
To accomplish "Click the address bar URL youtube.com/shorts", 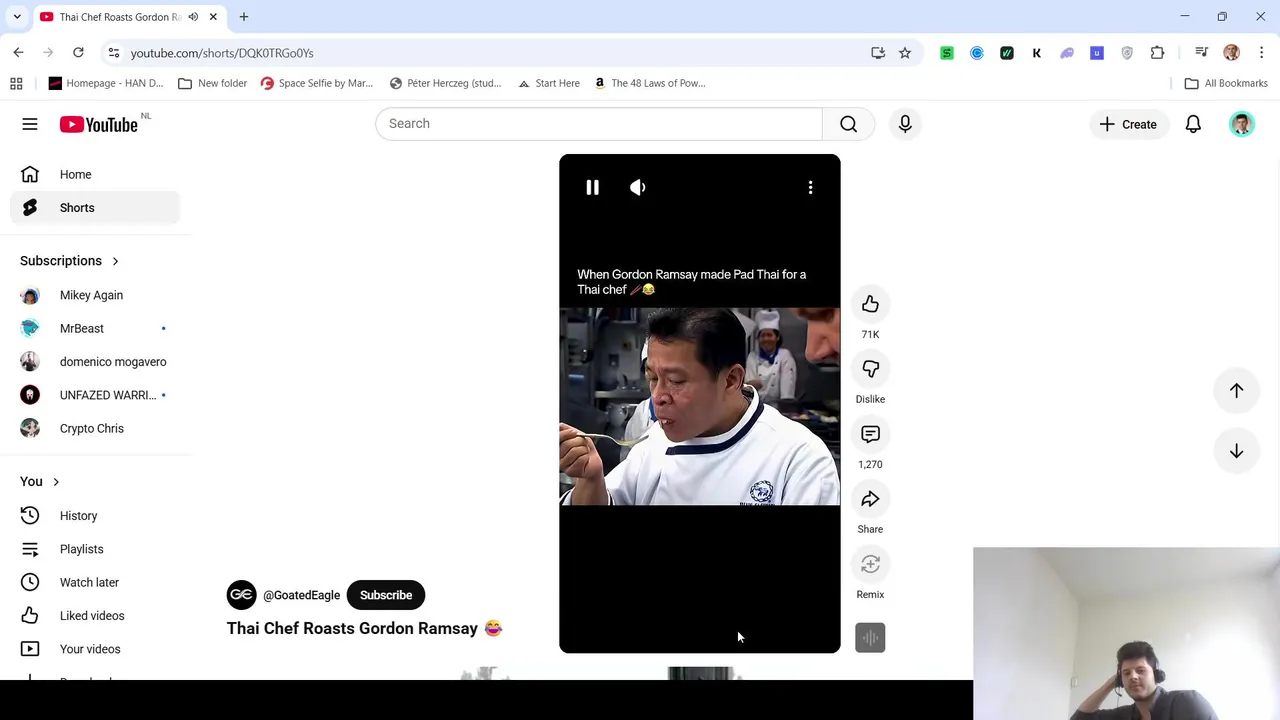I will (x=222, y=53).
